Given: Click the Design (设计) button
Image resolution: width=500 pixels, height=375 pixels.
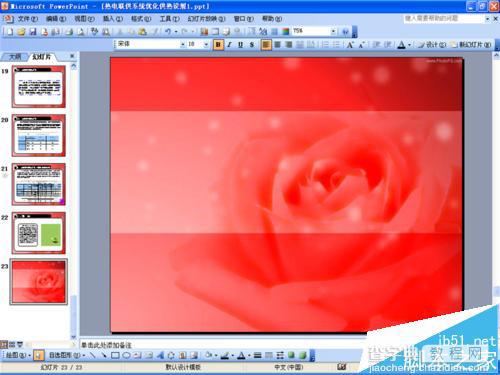Looking at the screenshot, I should pyautogui.click(x=432, y=44).
